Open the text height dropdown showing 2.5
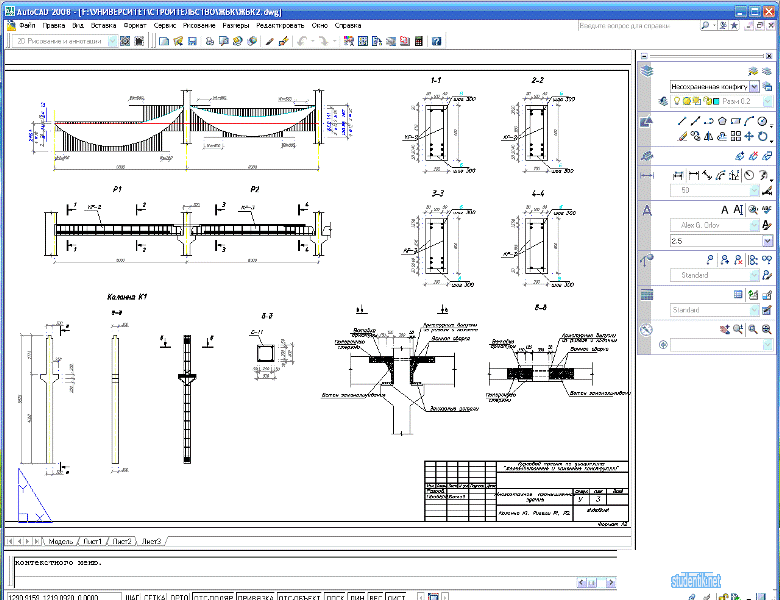The image size is (780, 600). [x=721, y=241]
